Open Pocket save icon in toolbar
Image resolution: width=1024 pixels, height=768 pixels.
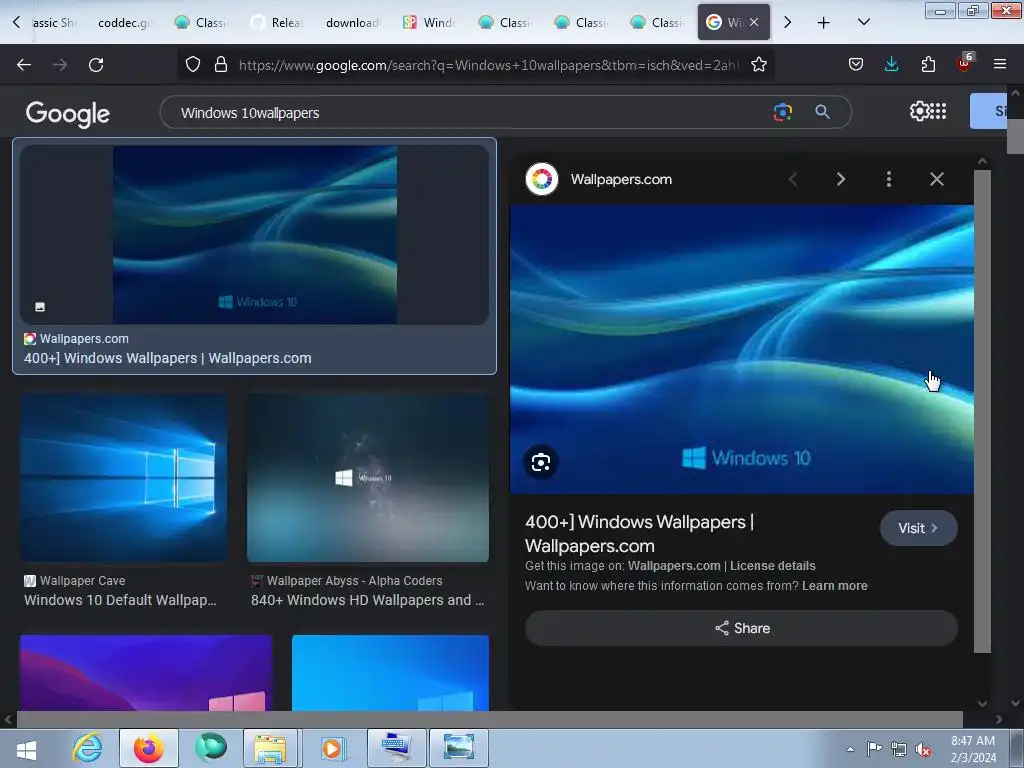click(856, 64)
